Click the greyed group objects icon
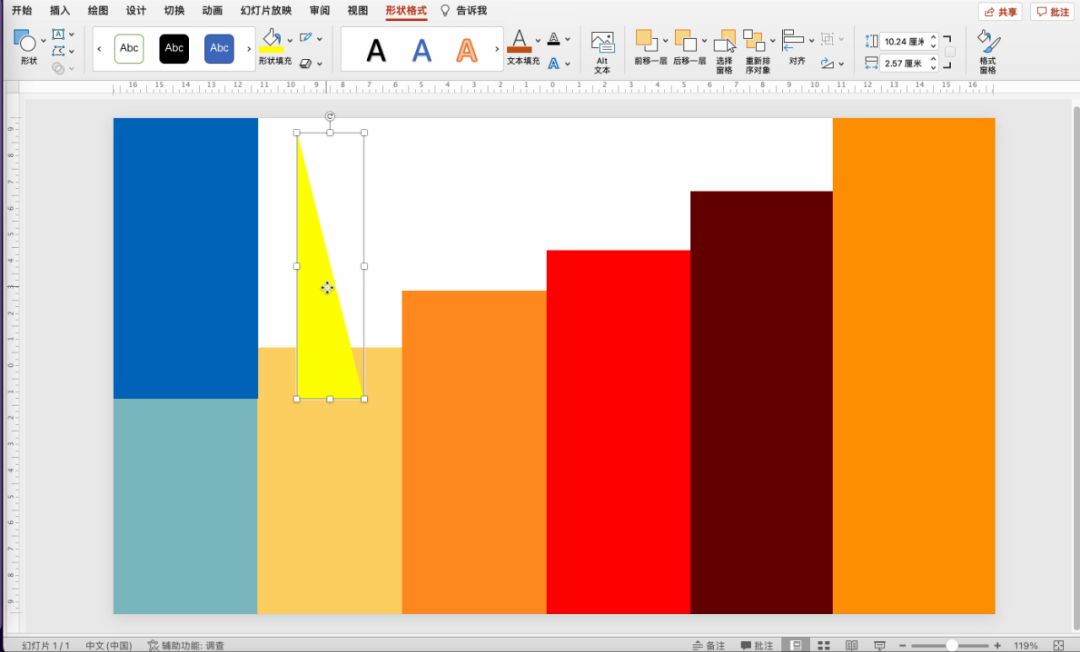 tap(827, 39)
